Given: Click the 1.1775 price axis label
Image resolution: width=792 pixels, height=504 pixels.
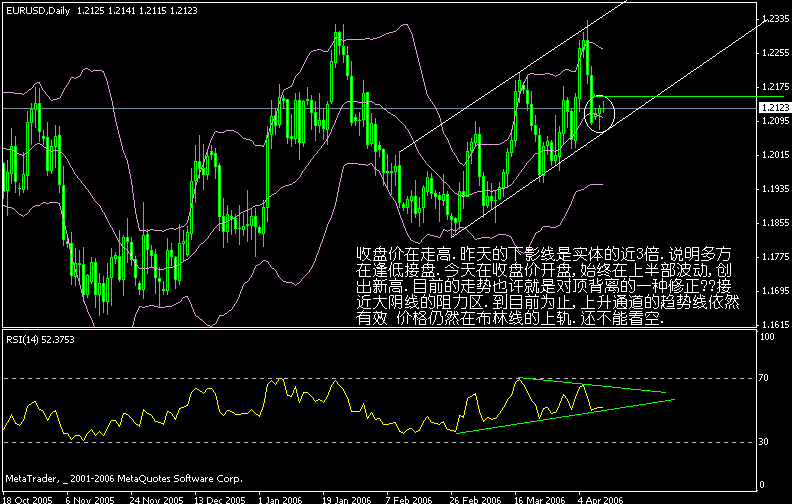Looking at the screenshot, I should 775,257.
